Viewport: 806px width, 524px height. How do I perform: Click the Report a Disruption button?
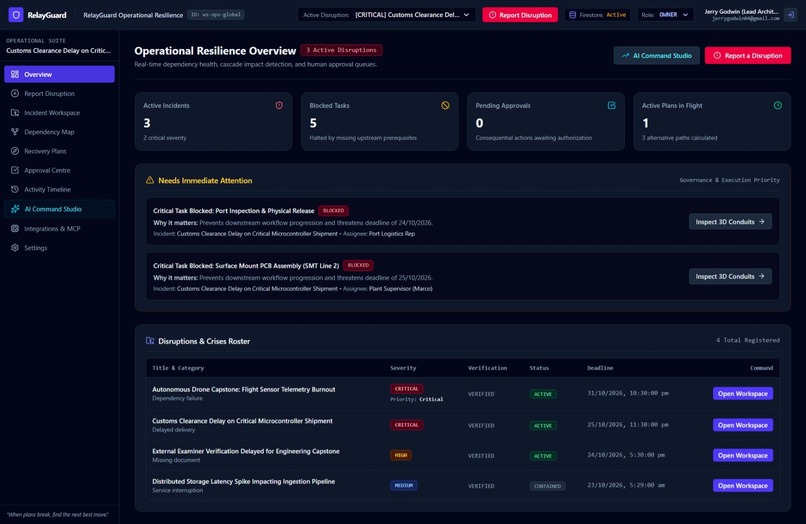point(747,56)
